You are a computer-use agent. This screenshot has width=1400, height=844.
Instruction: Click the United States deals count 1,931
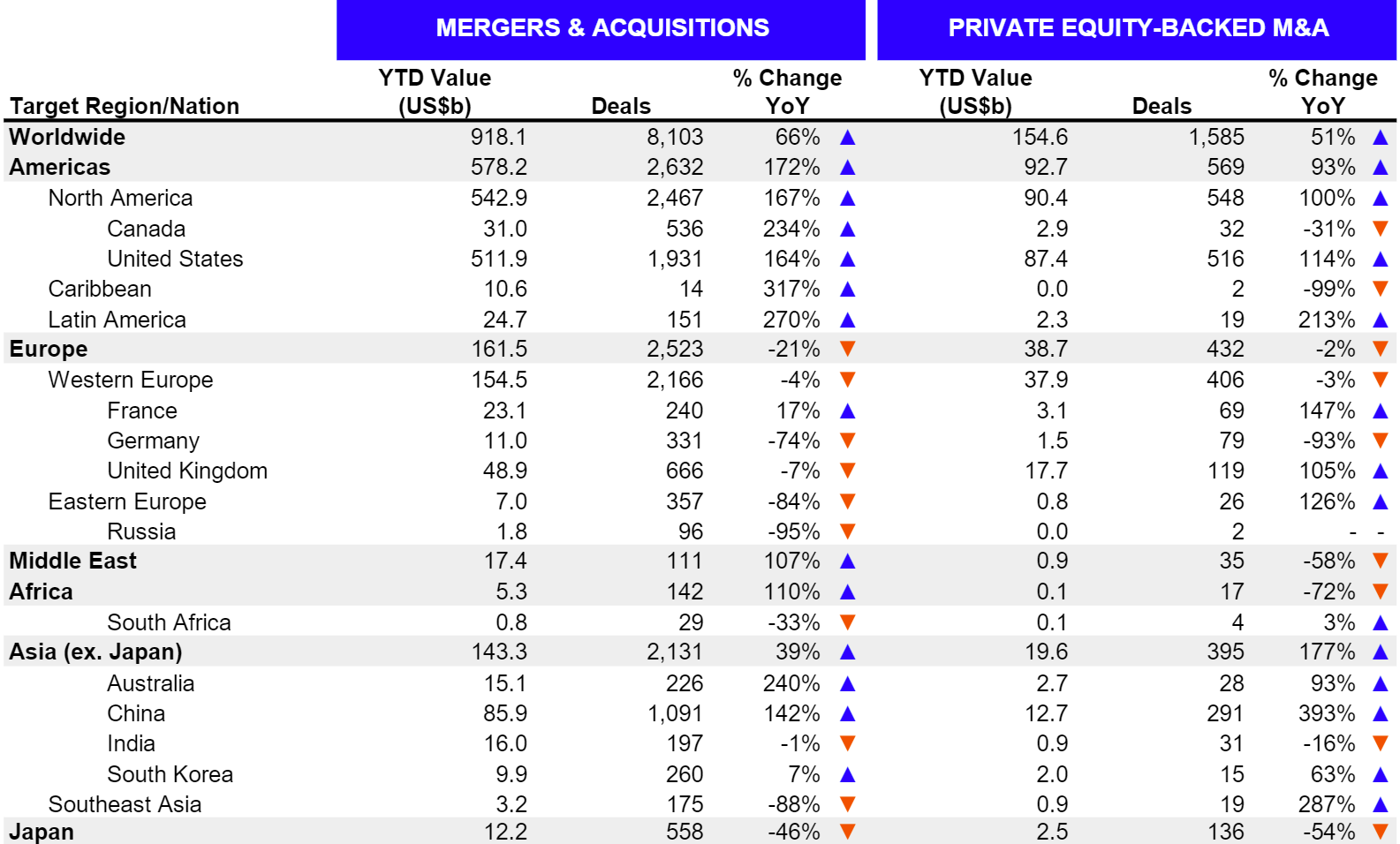coord(675,259)
